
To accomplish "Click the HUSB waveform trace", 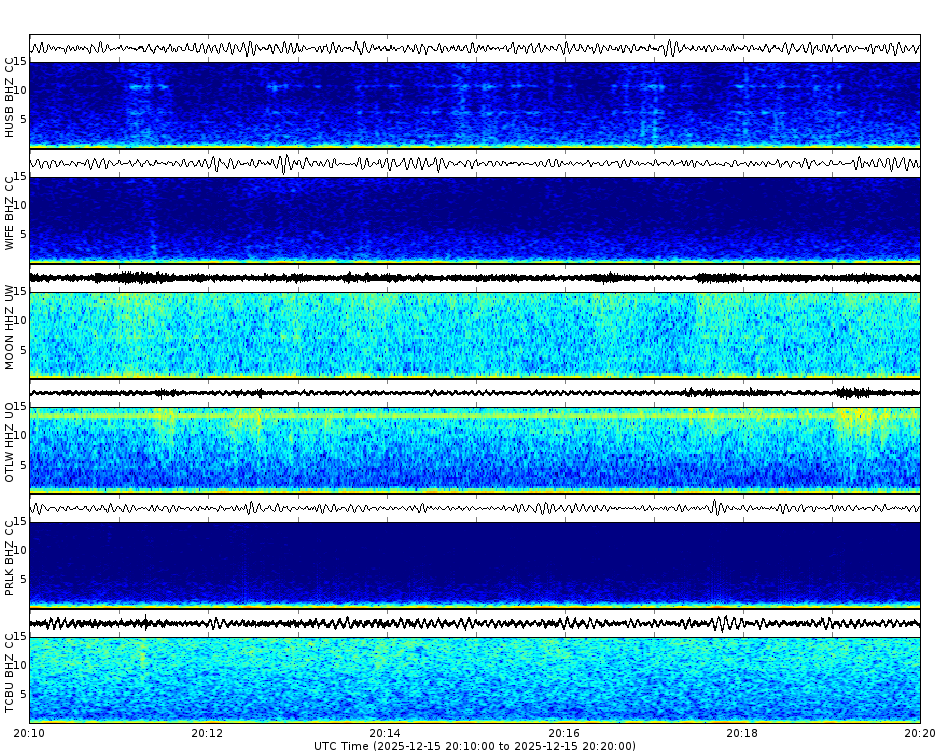I will [x=475, y=45].
